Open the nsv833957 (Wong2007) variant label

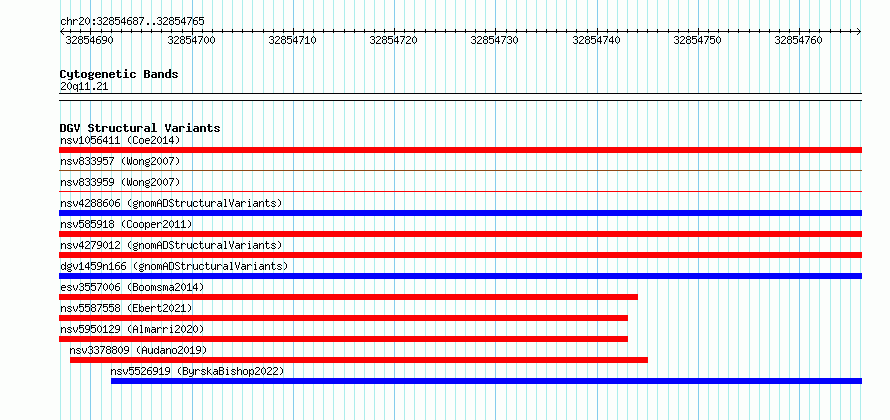click(120, 161)
